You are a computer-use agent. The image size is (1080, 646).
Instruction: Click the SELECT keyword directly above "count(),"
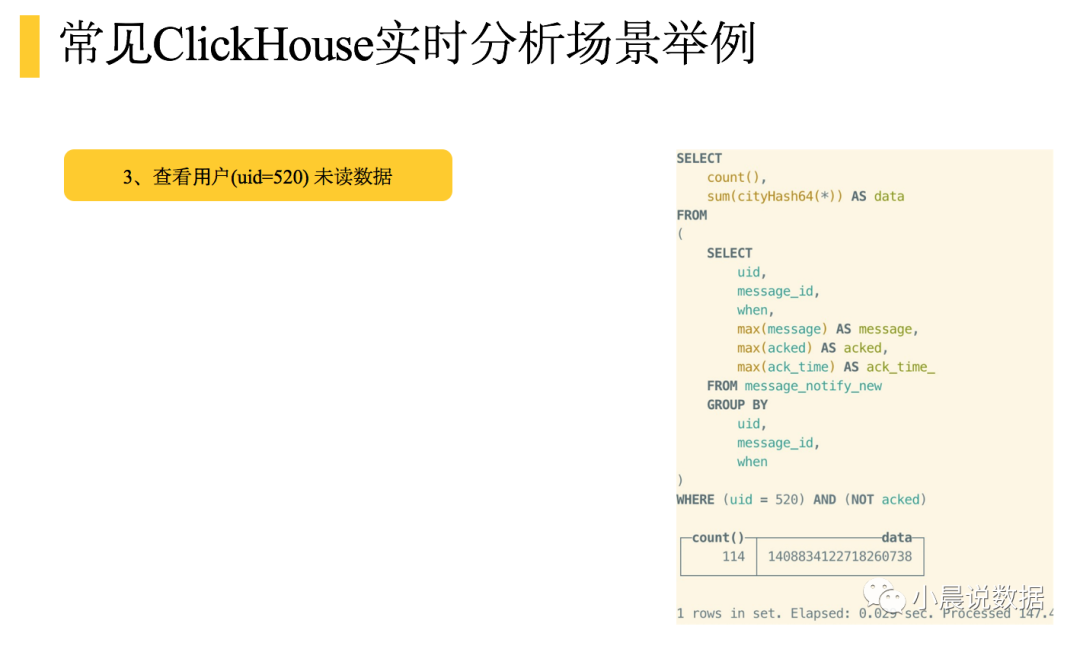[699, 158]
